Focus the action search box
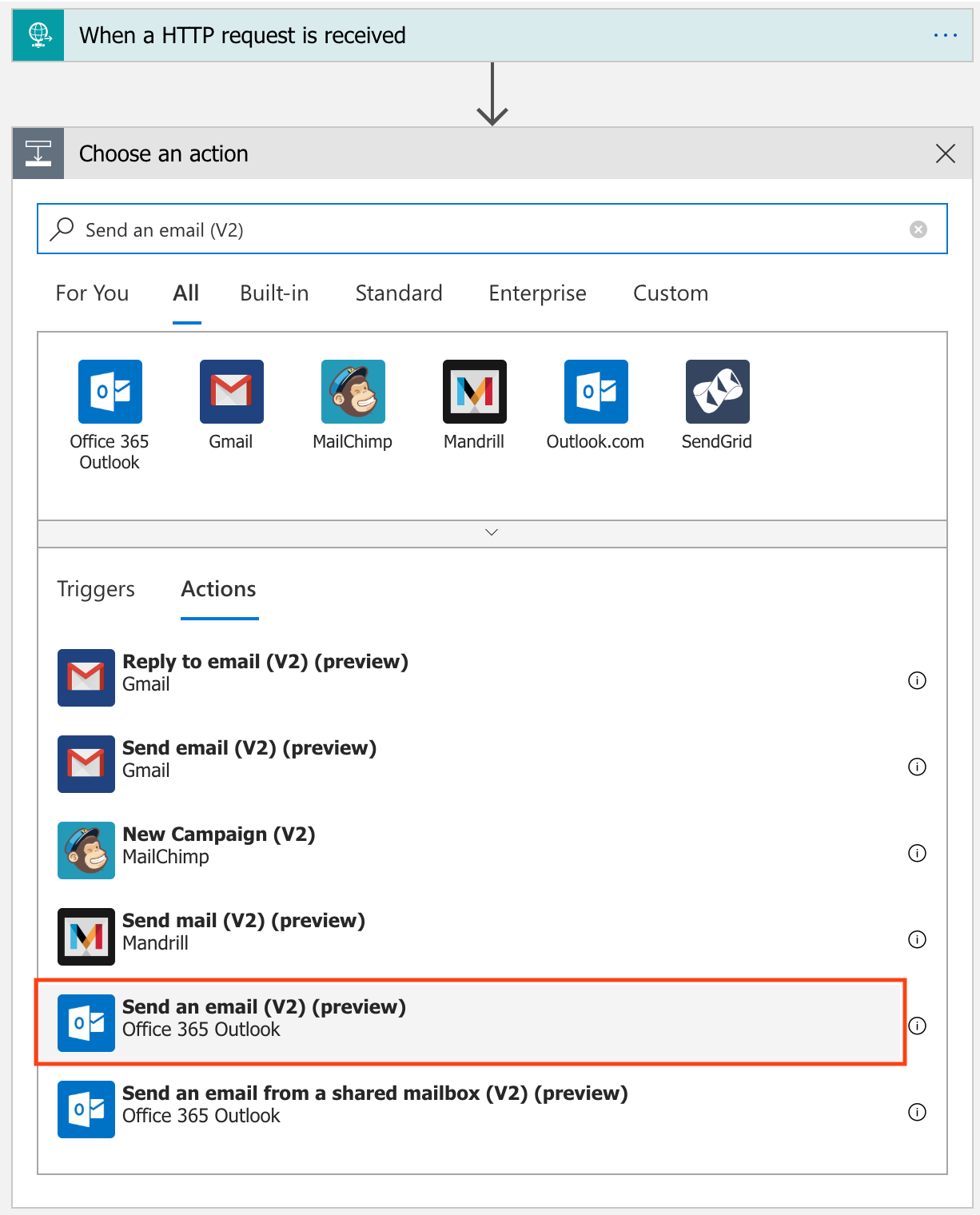Screen dimensions: 980x1215 492,229
